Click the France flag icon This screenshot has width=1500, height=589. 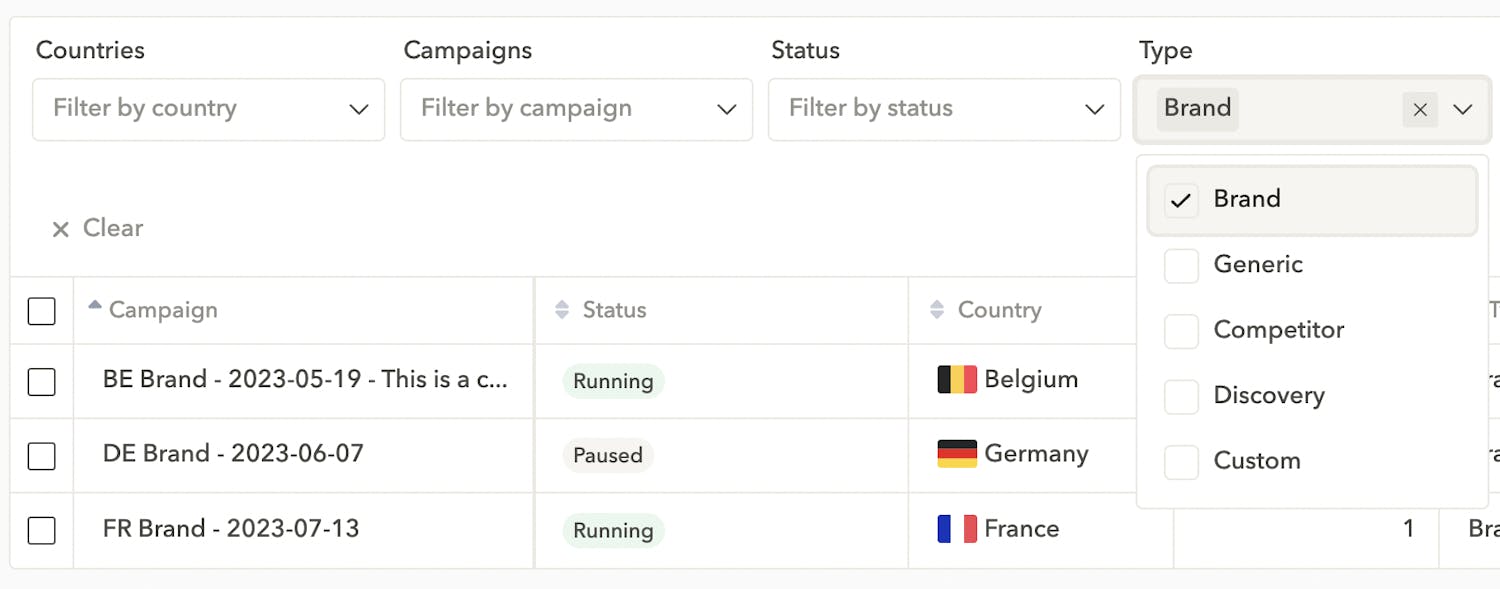[x=956, y=528]
